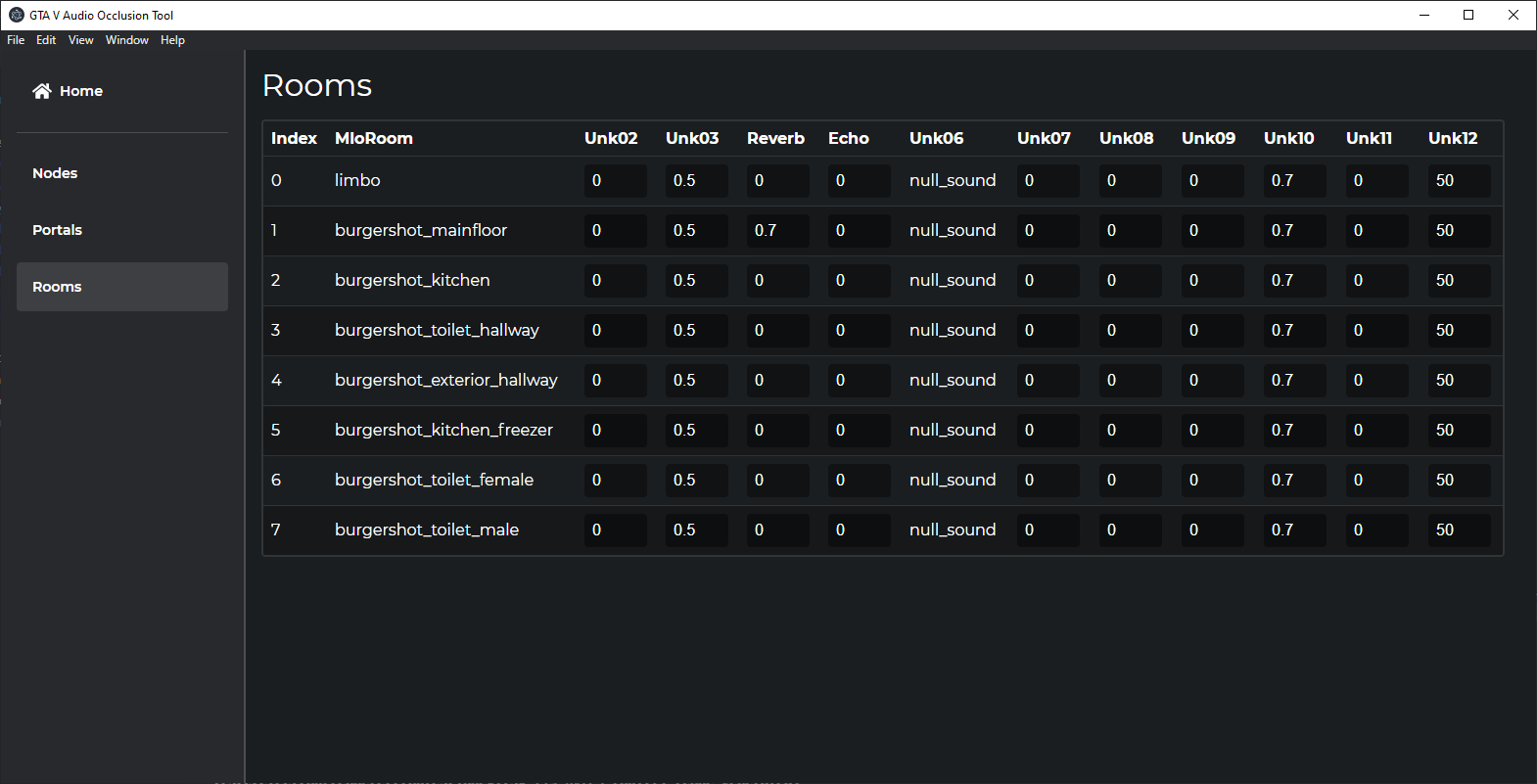This screenshot has width=1537, height=784.
Task: Click the app icon in title bar
Action: coord(17,15)
